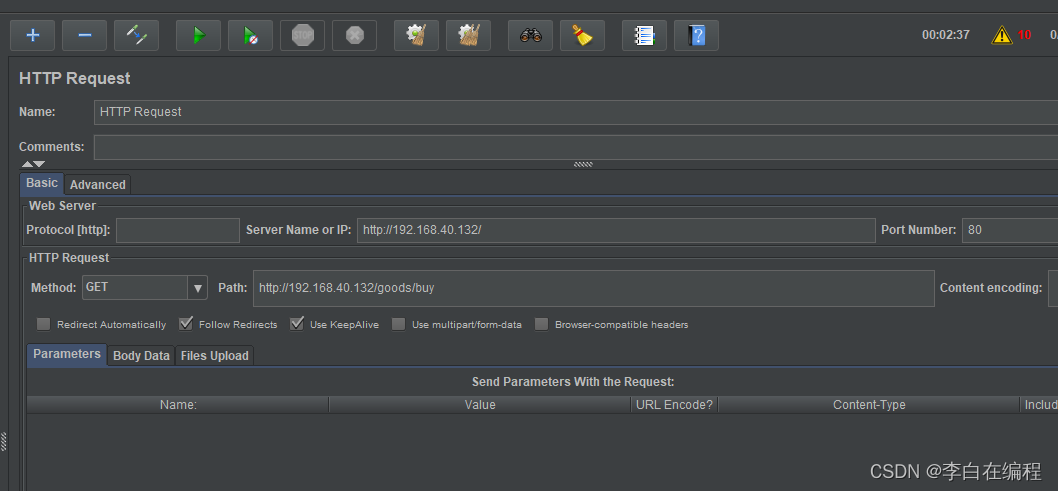Image resolution: width=1058 pixels, height=491 pixels.
Task: Click the Content encoding input field
Action: tap(1053, 288)
